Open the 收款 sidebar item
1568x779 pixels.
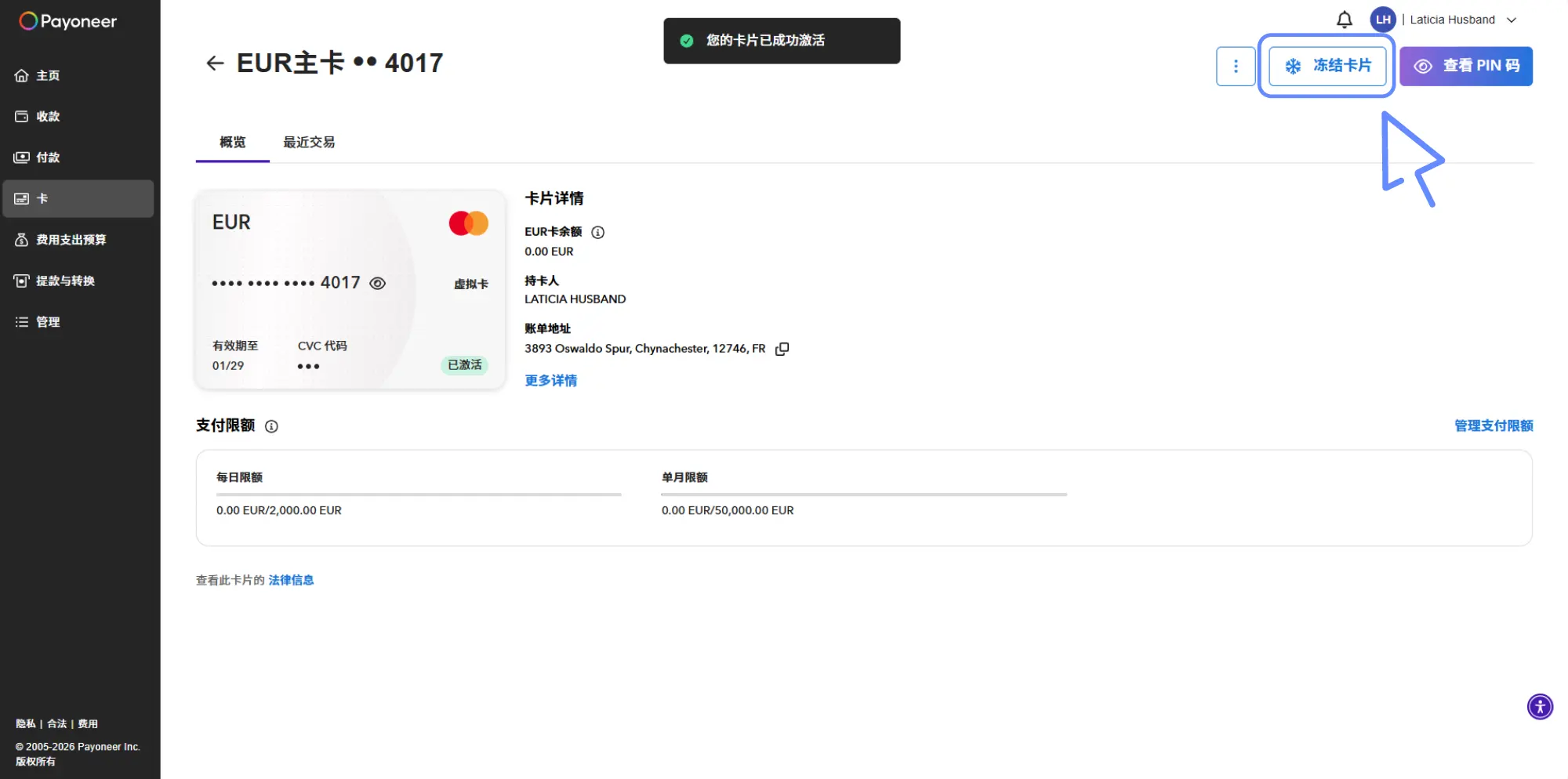(78, 116)
